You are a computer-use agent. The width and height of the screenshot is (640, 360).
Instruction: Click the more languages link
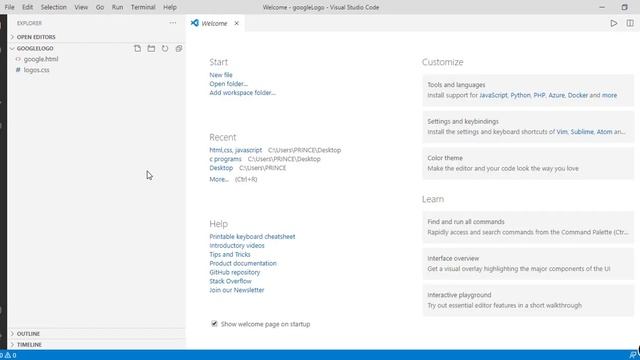(609, 95)
